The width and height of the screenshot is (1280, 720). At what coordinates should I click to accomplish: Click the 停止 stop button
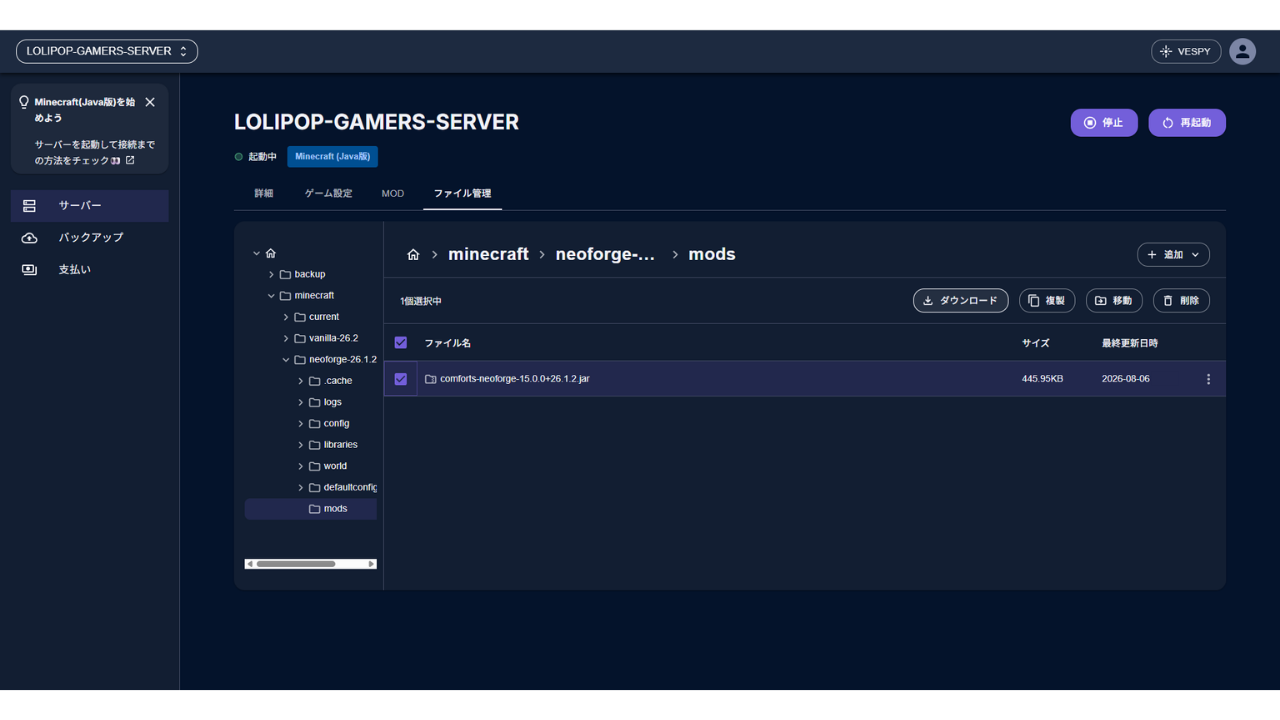point(1104,123)
